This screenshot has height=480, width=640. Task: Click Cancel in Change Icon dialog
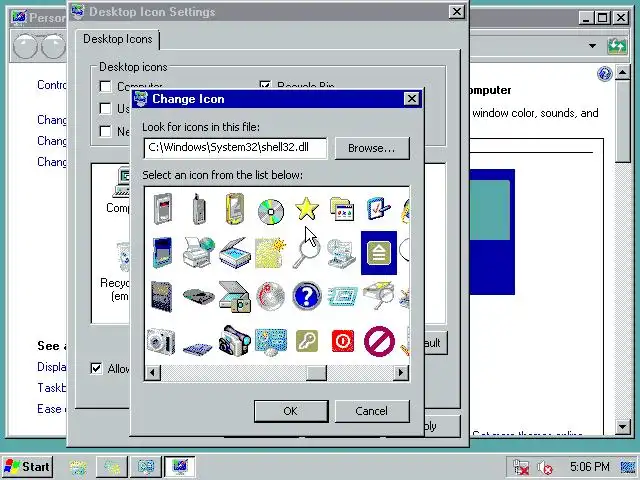coord(371,411)
